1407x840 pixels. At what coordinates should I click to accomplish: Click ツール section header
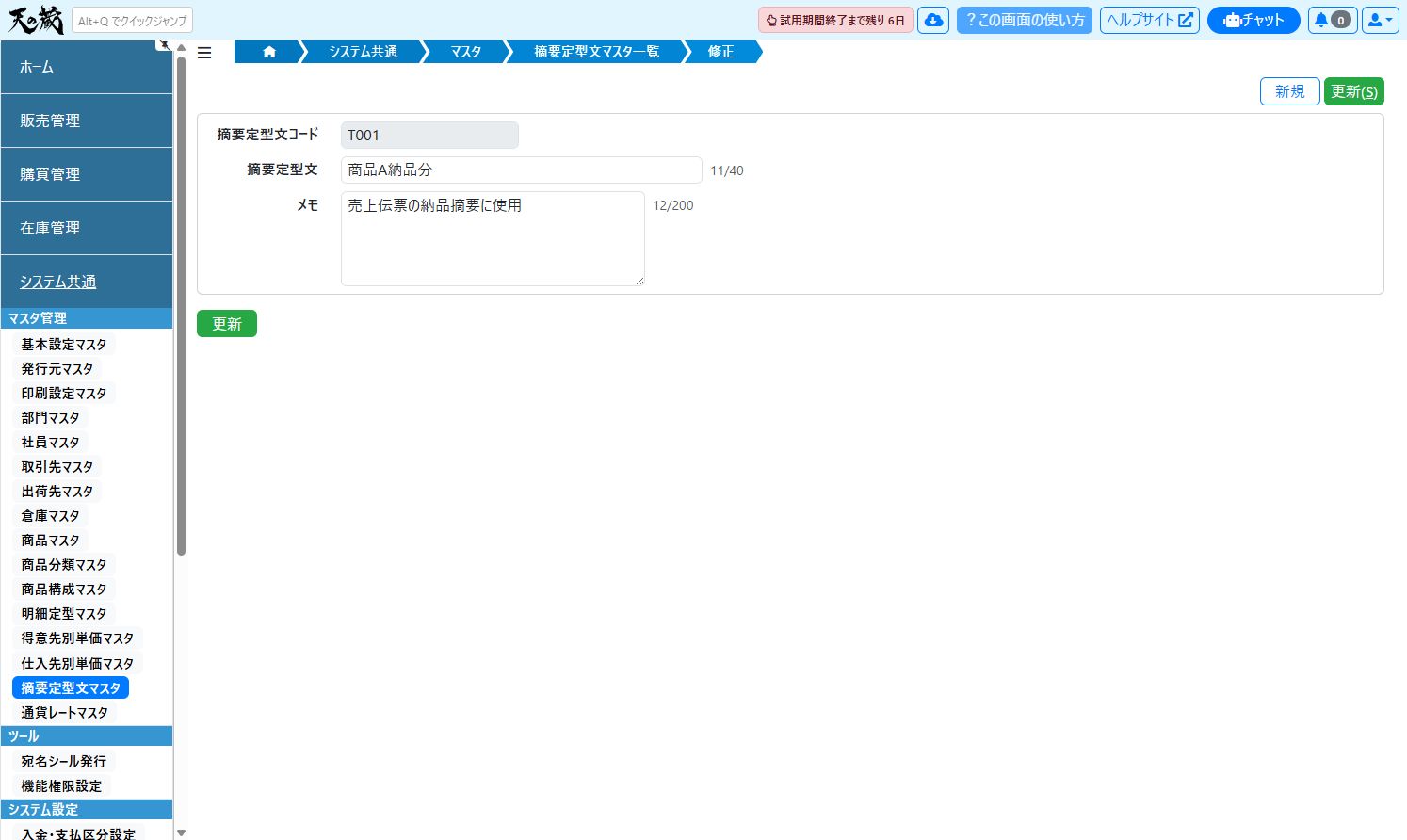pos(87,736)
